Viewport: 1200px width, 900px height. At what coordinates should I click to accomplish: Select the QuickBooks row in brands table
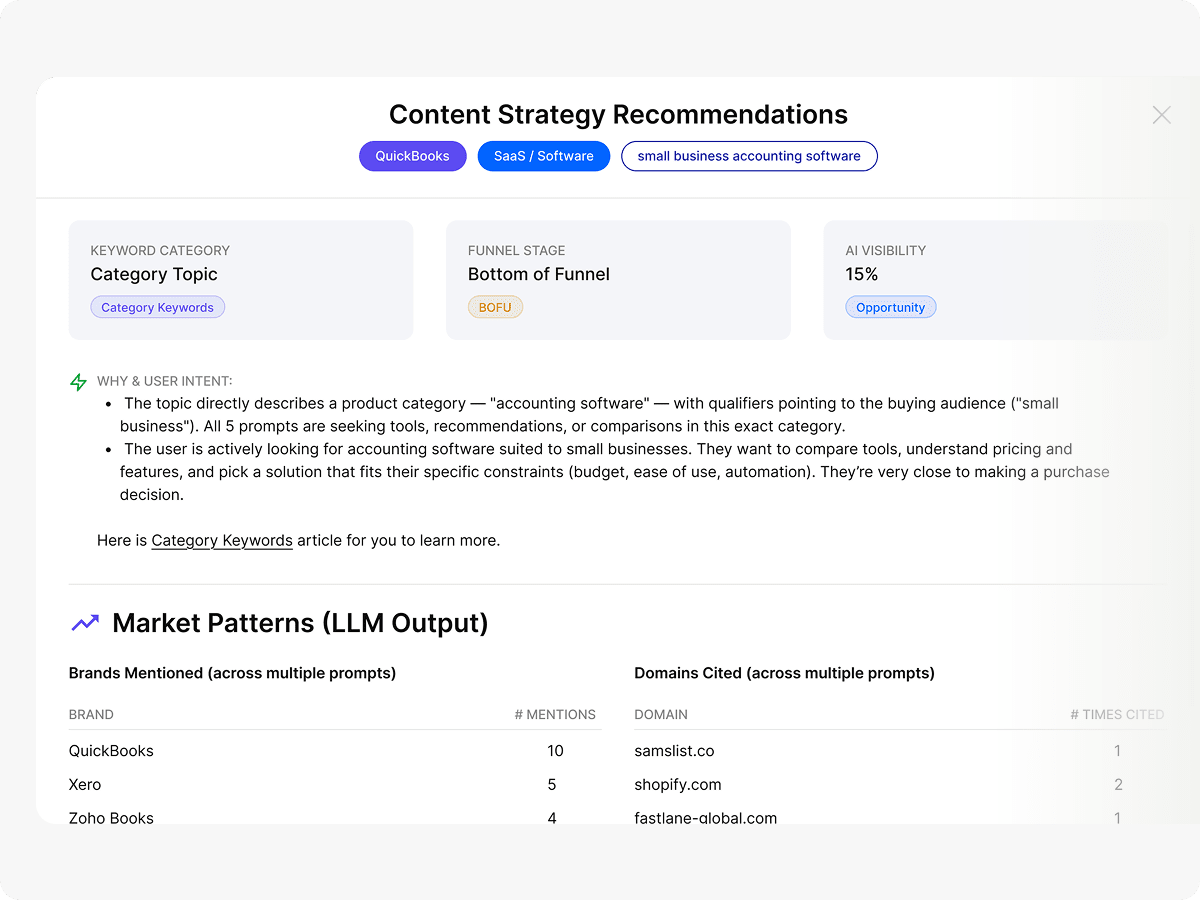(111, 751)
